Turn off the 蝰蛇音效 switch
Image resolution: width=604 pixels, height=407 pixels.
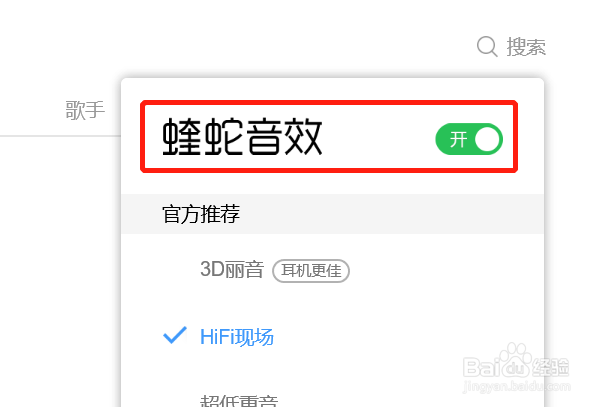click(x=469, y=139)
